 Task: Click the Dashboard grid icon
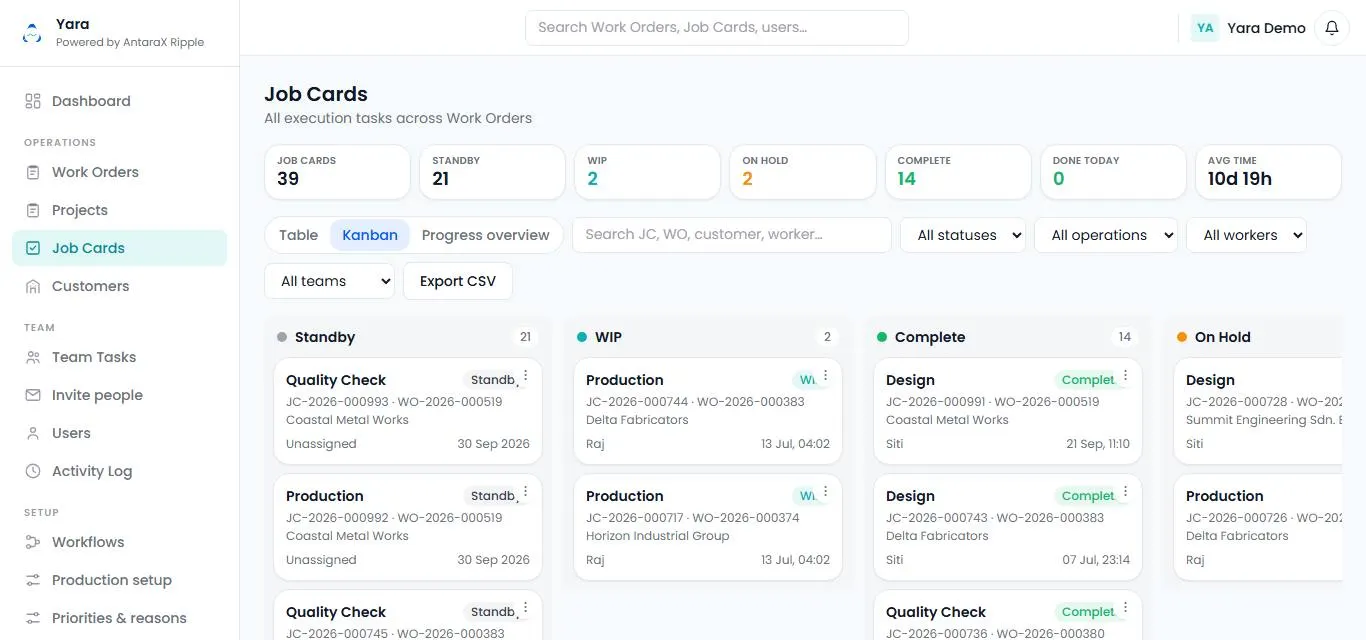coord(33,101)
